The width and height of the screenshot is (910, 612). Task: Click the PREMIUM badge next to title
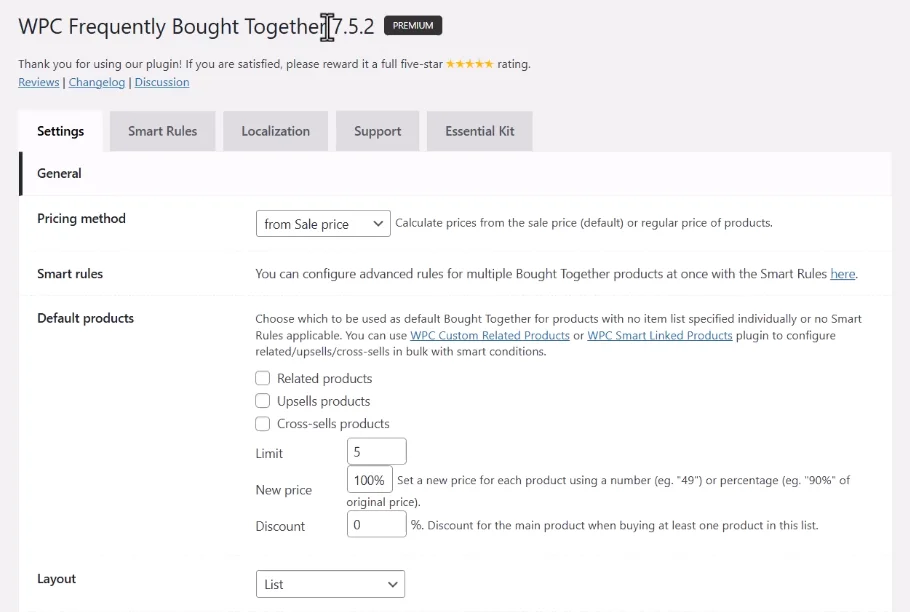click(413, 26)
